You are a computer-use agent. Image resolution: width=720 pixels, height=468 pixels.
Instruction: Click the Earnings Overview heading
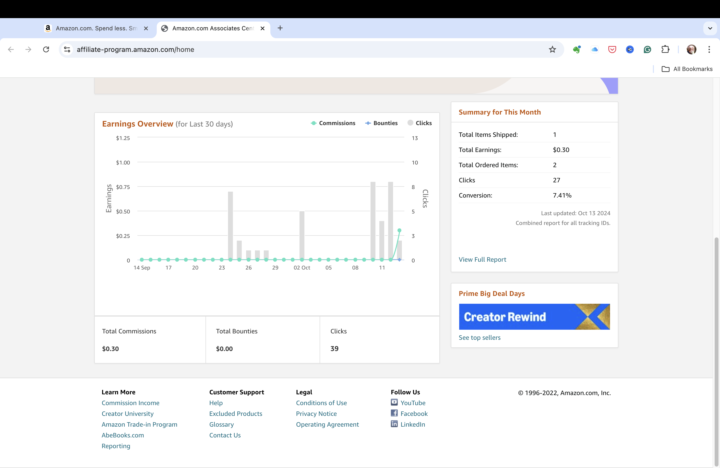pos(137,124)
